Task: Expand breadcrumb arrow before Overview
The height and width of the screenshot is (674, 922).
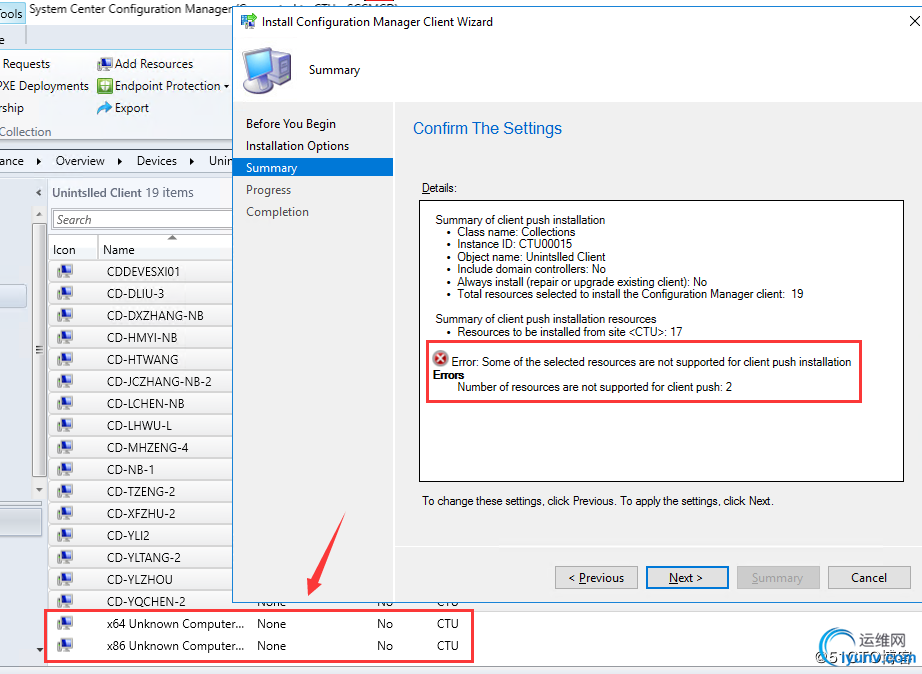Action: click(x=39, y=161)
